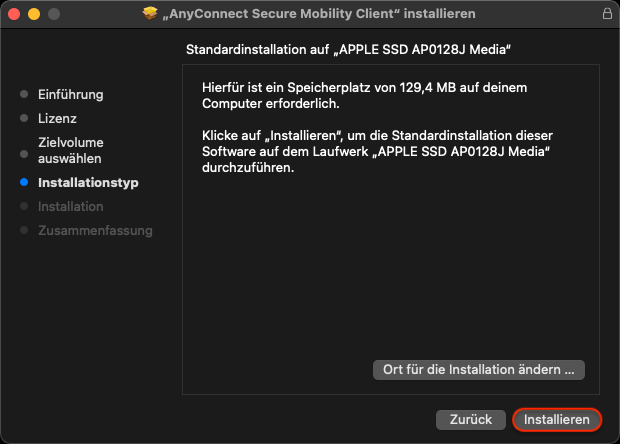Click the package icon in the title bar
This screenshot has width=620, height=444.
click(x=150, y=13)
